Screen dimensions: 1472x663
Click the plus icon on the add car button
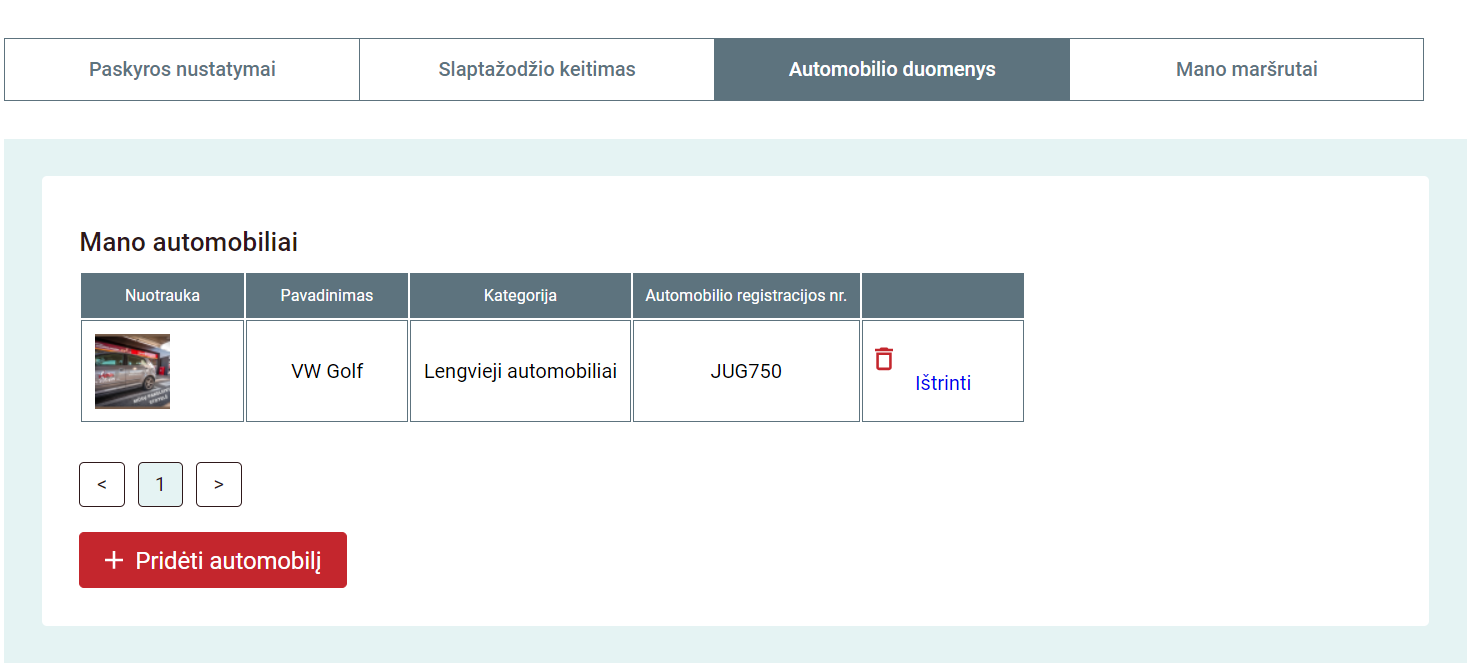click(x=113, y=560)
